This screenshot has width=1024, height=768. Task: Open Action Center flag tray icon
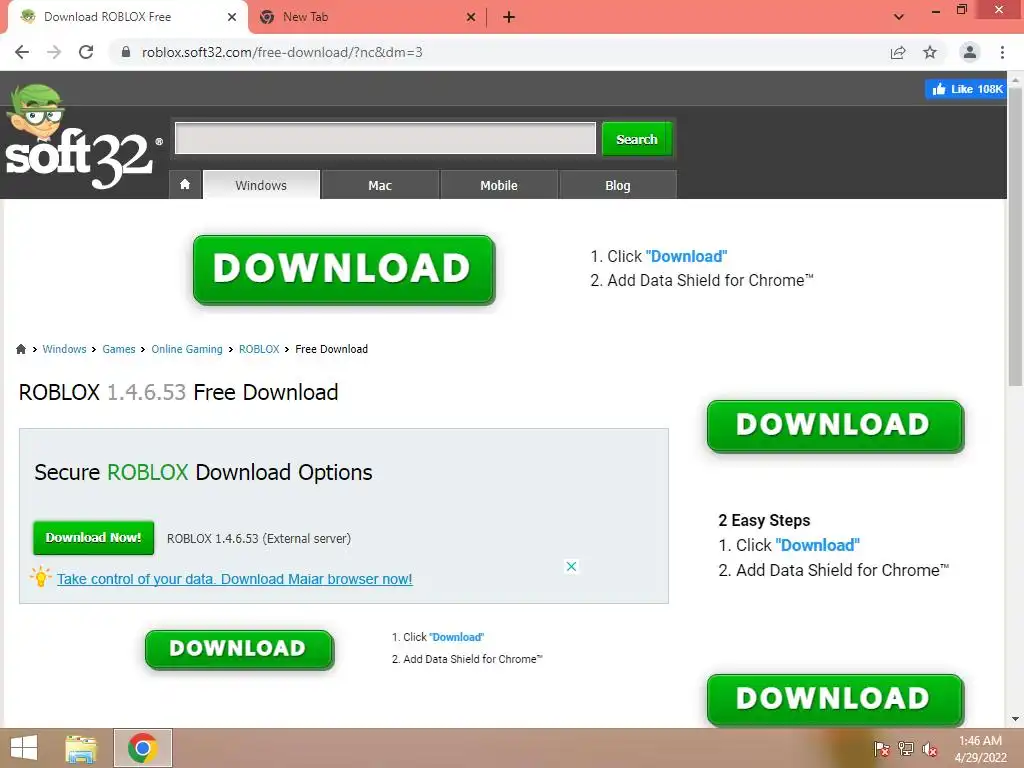coord(882,749)
